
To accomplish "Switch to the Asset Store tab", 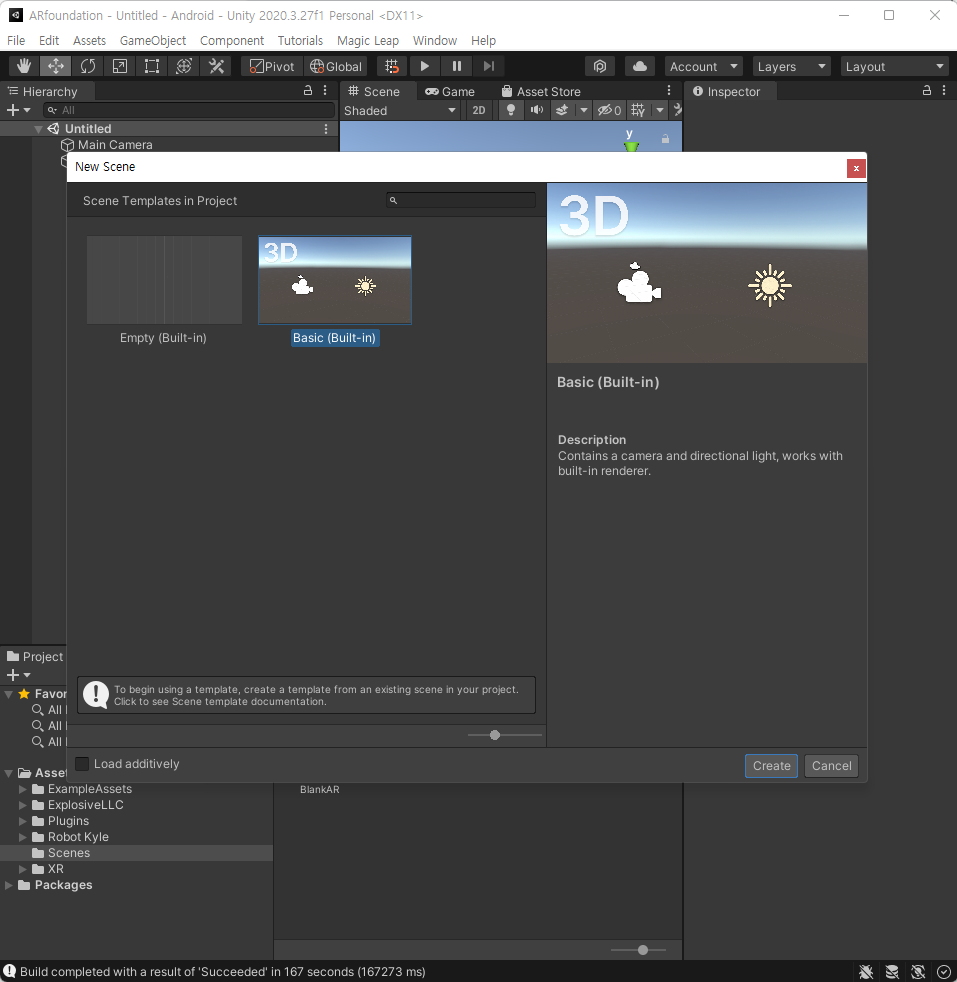I will 541,91.
